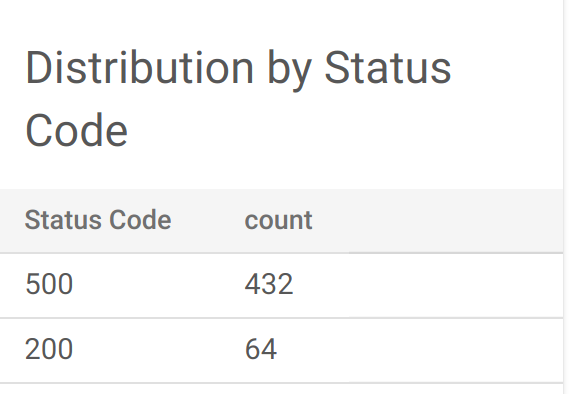Click the "Distribution by Status Code" heading
Viewport: 580px width, 394px height.
point(238,99)
